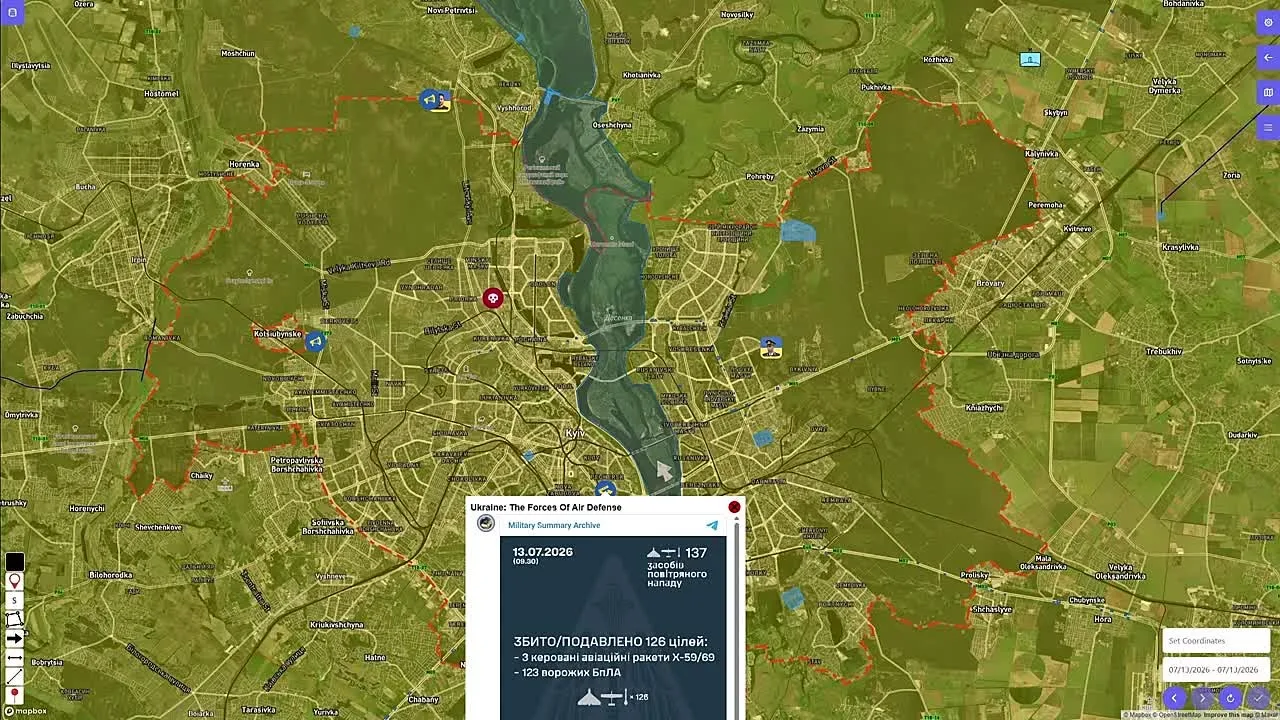Image resolution: width=1280 pixels, height=720 pixels.
Task: Select the polygon draw tool
Action: click(14, 619)
